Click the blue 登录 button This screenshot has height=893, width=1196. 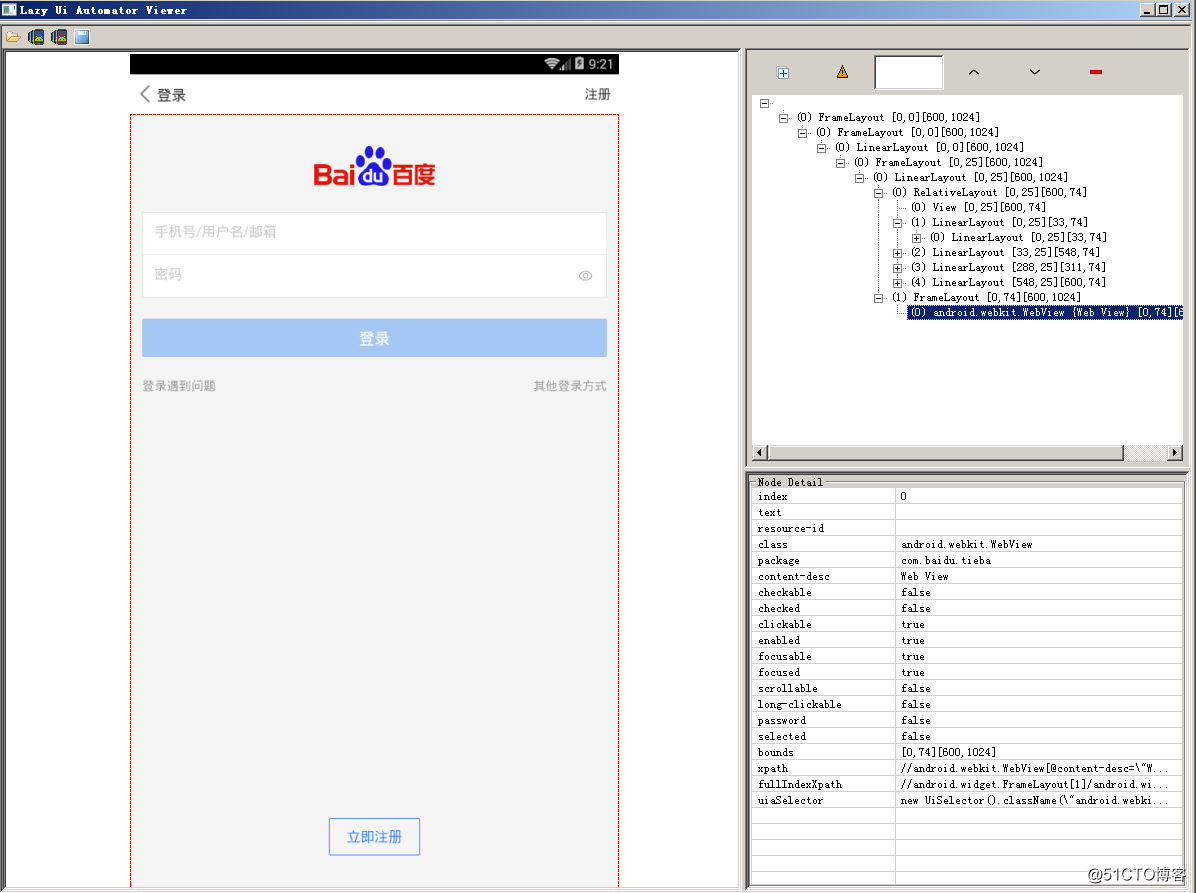pyautogui.click(x=374, y=338)
